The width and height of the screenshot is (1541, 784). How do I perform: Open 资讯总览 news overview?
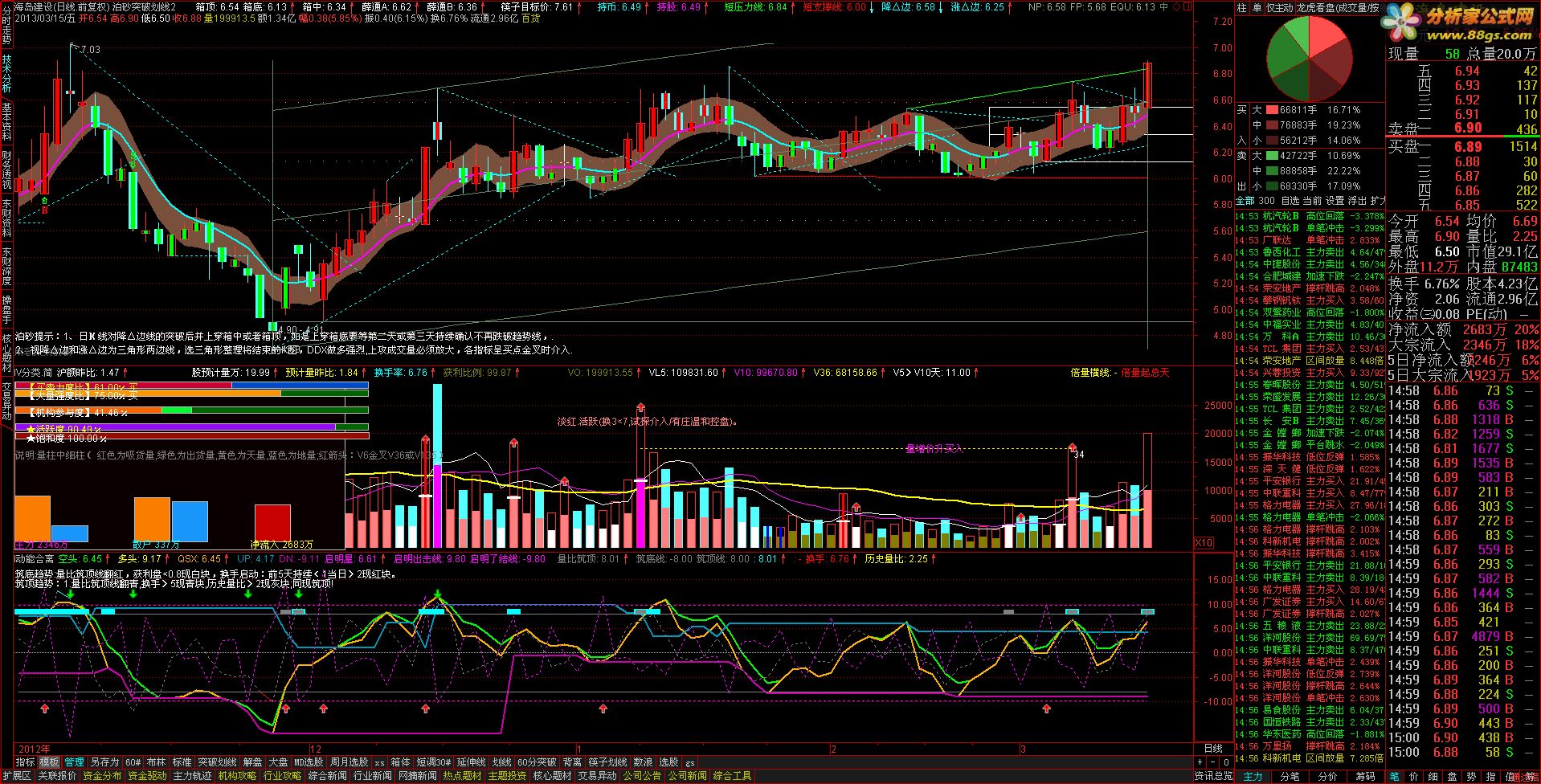1213,776
